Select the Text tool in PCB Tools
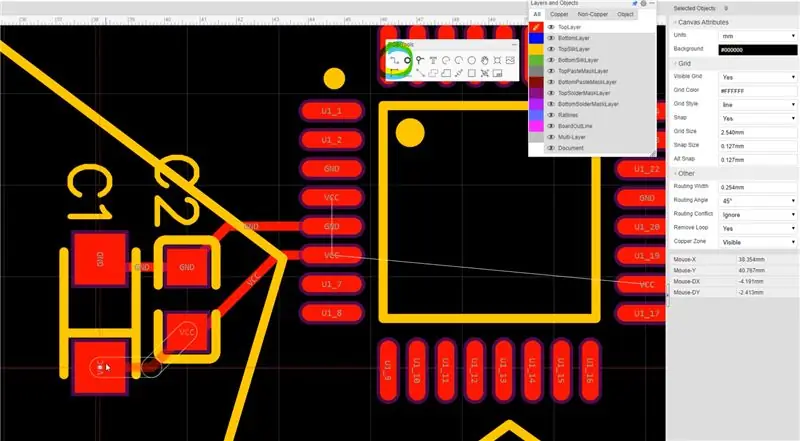 pyautogui.click(x=433, y=60)
